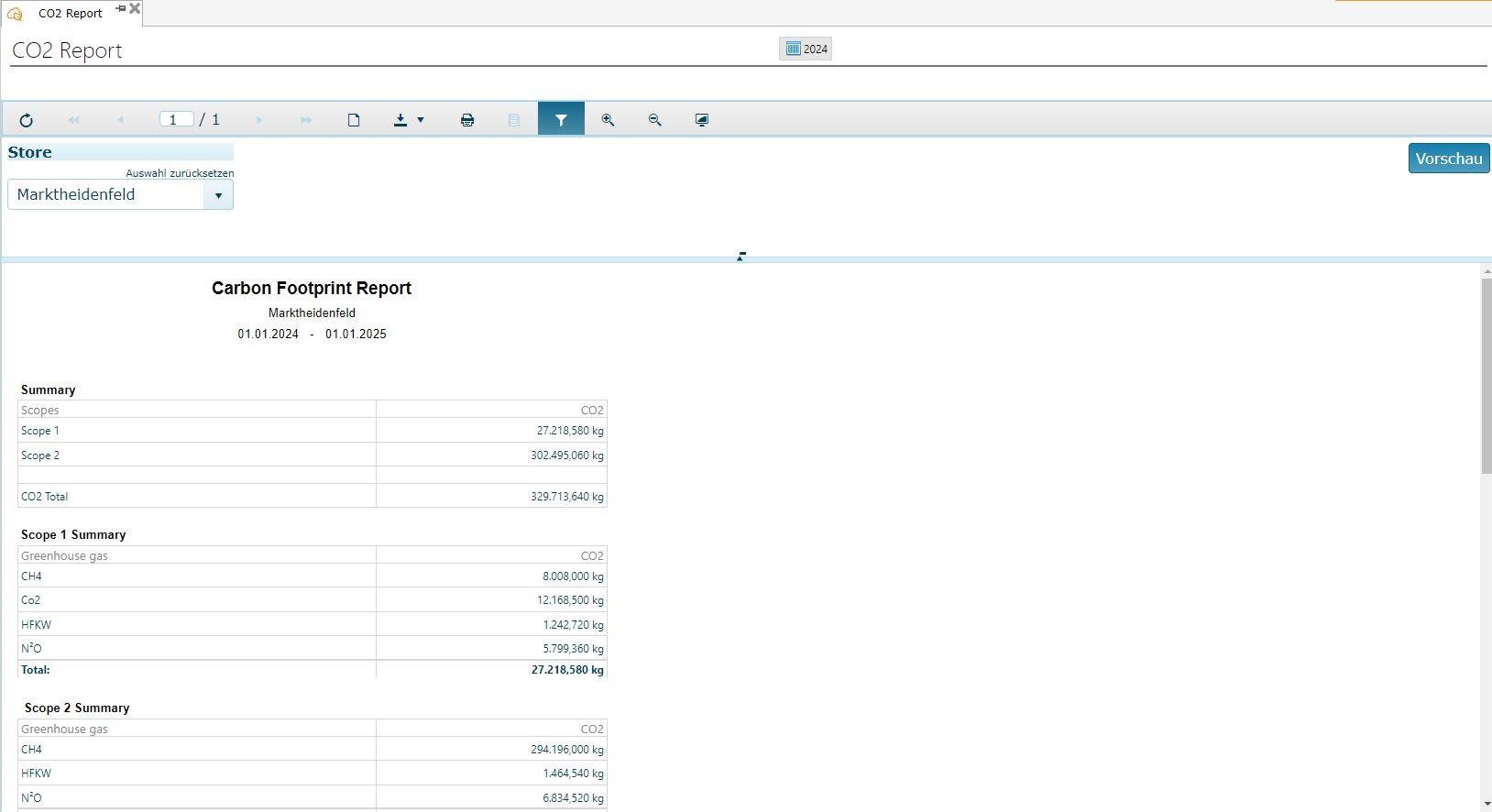This screenshot has width=1492, height=812.
Task: Click the blank page icon in toolbar
Action: coord(354,120)
